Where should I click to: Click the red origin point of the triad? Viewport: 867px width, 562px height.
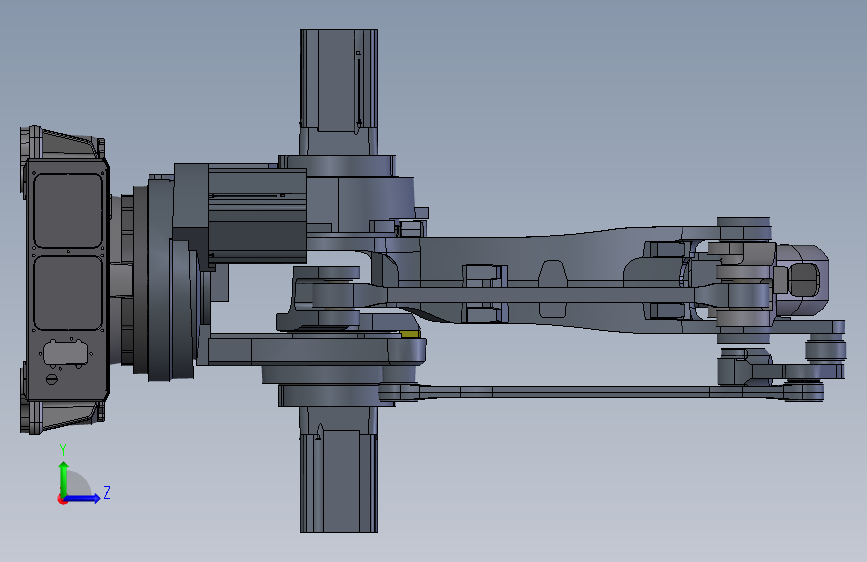pos(62,499)
